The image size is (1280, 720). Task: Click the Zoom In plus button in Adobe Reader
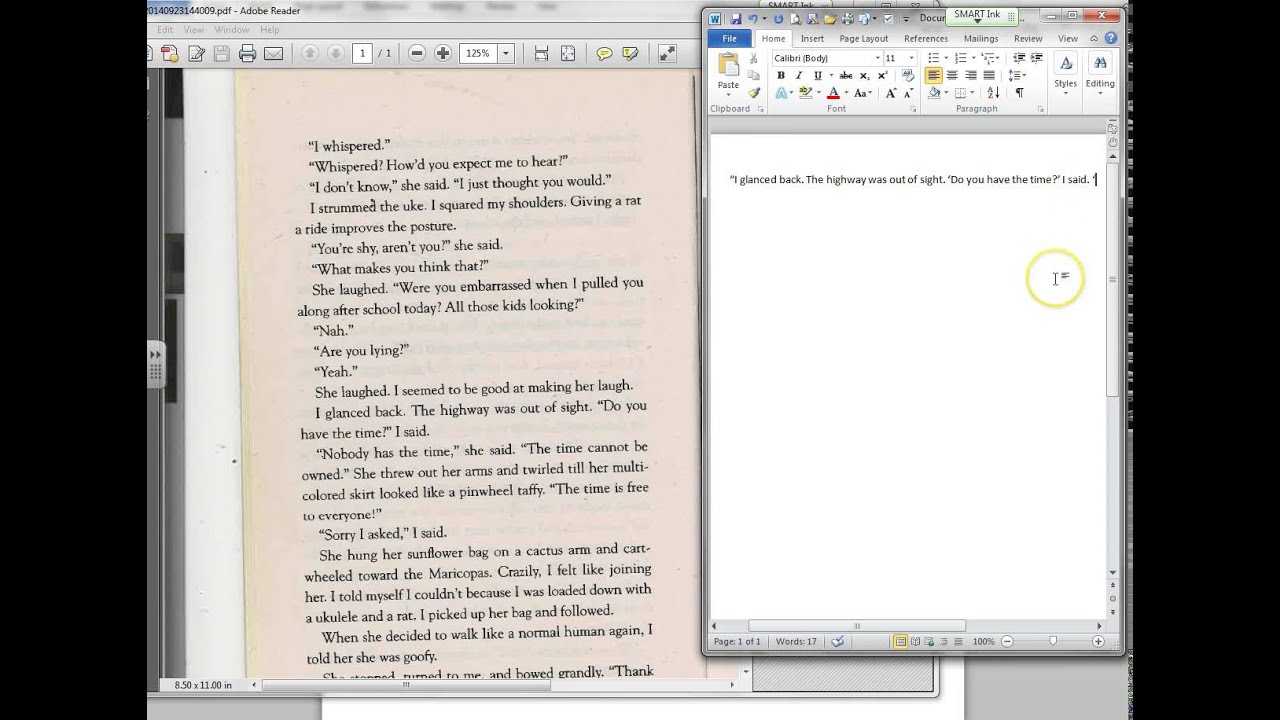point(443,53)
